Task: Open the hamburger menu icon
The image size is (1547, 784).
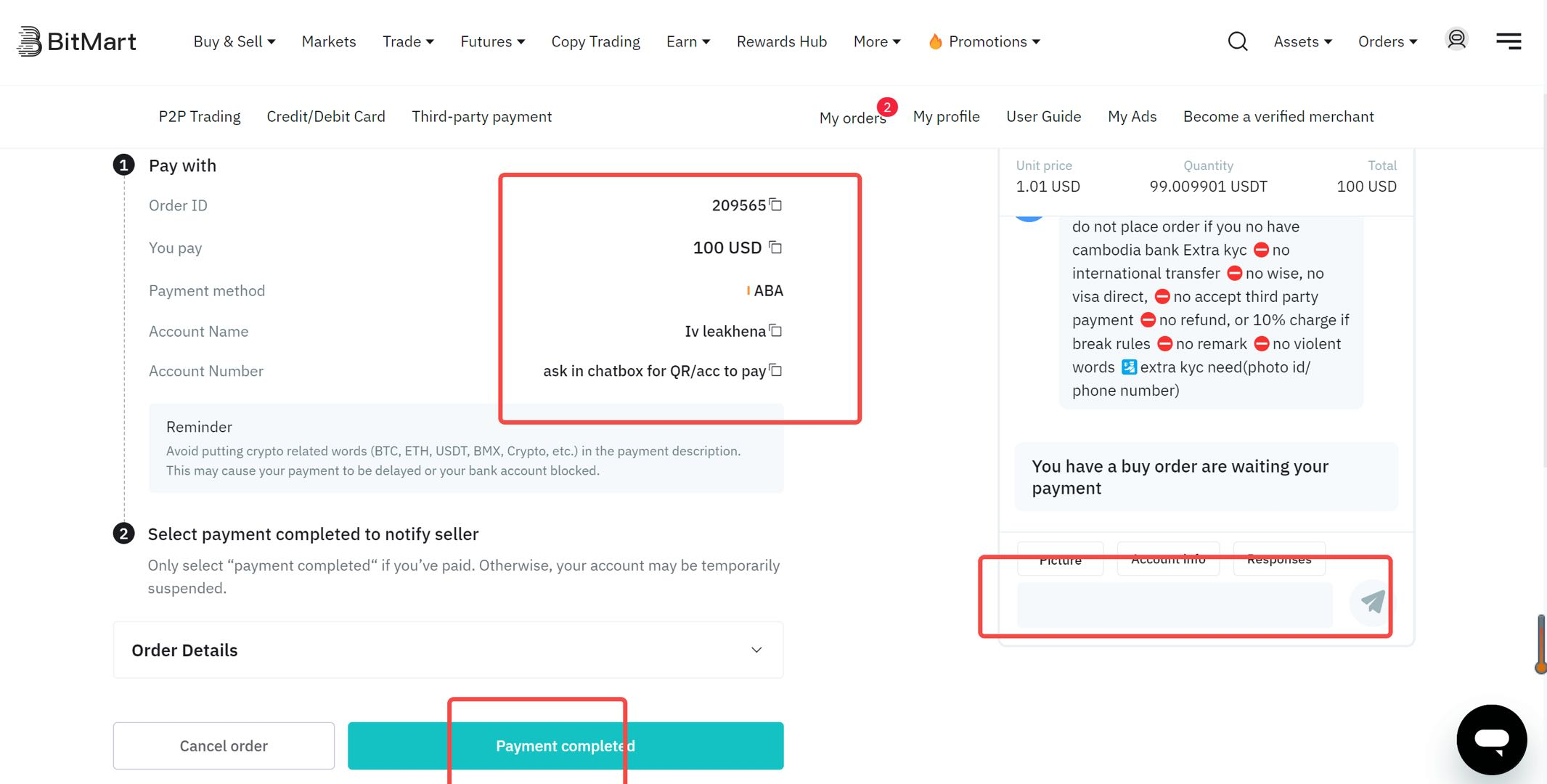Action: 1509,41
